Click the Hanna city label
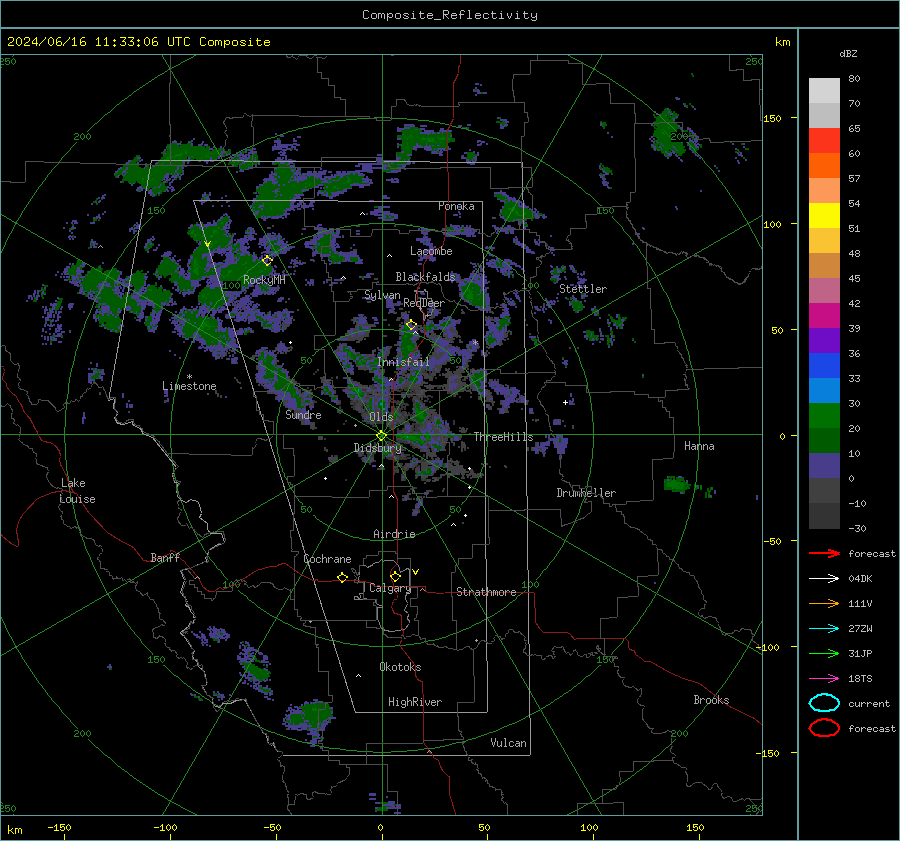The width and height of the screenshot is (900, 841). (x=699, y=446)
